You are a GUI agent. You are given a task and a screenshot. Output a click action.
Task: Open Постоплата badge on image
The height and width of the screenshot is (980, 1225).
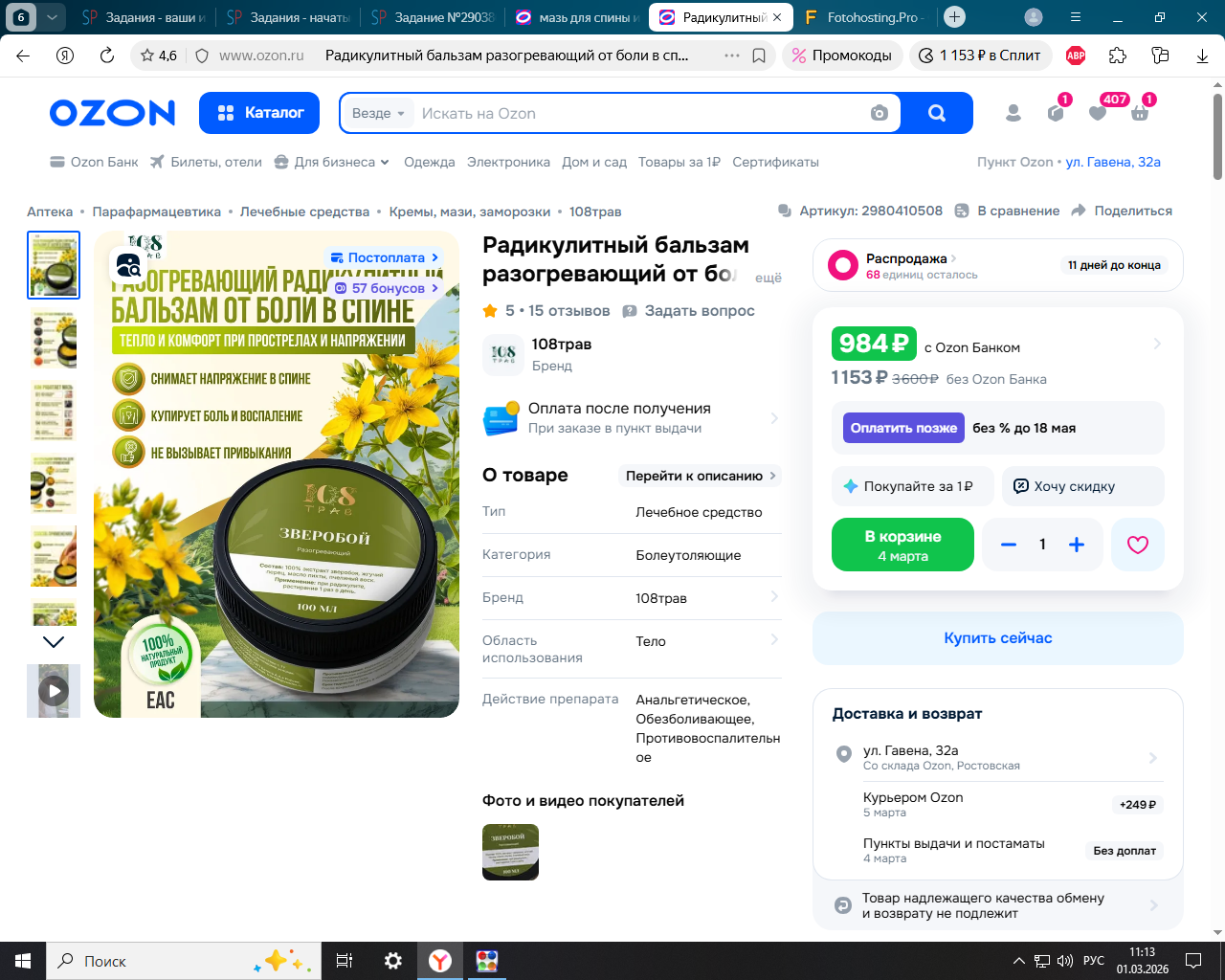[x=385, y=257]
